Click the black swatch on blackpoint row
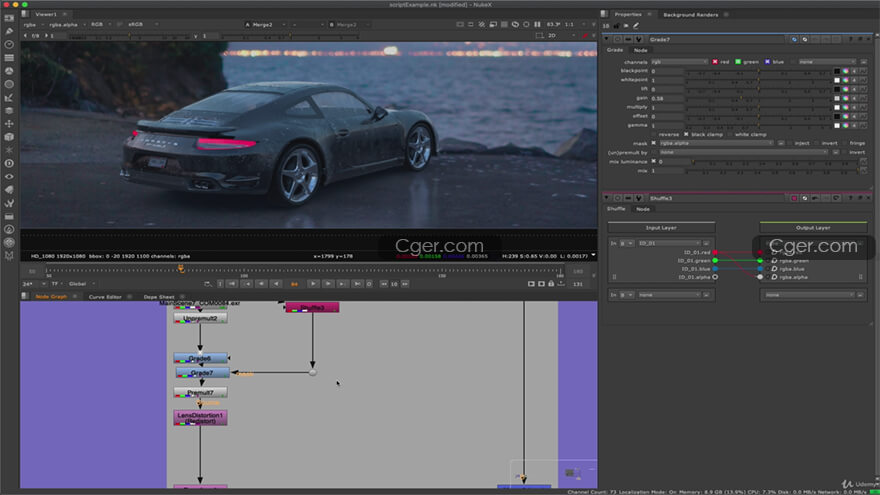 click(x=837, y=71)
